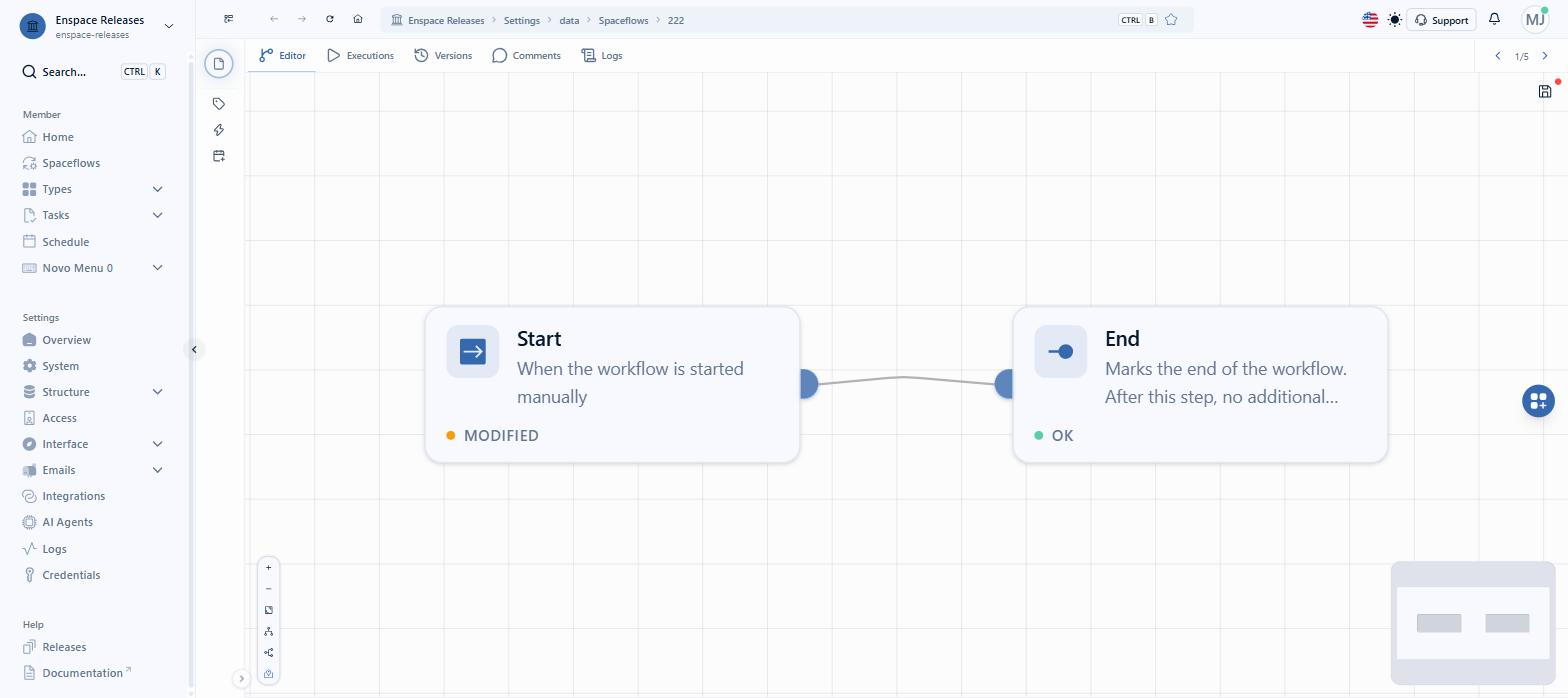
Task: Zoom in with the plus control
Action: tap(268, 568)
